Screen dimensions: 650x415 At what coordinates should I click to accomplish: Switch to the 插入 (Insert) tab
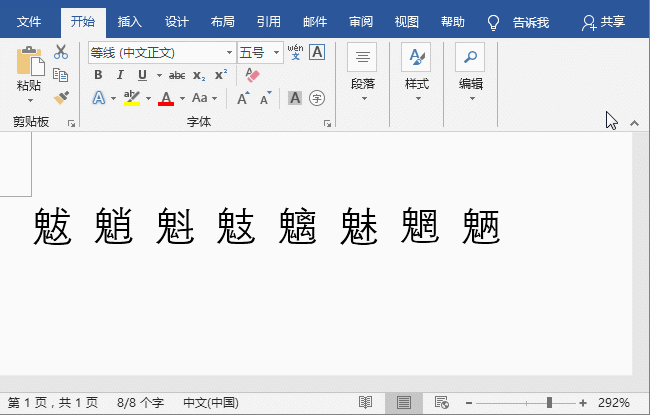[129, 21]
